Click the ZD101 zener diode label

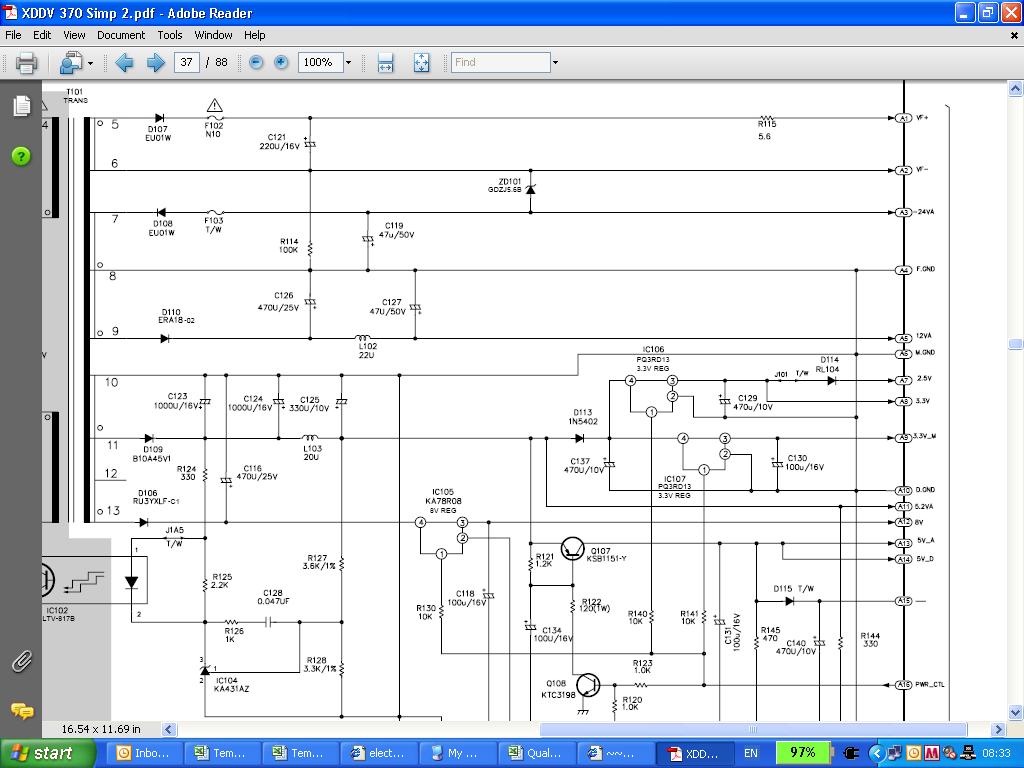click(x=505, y=185)
